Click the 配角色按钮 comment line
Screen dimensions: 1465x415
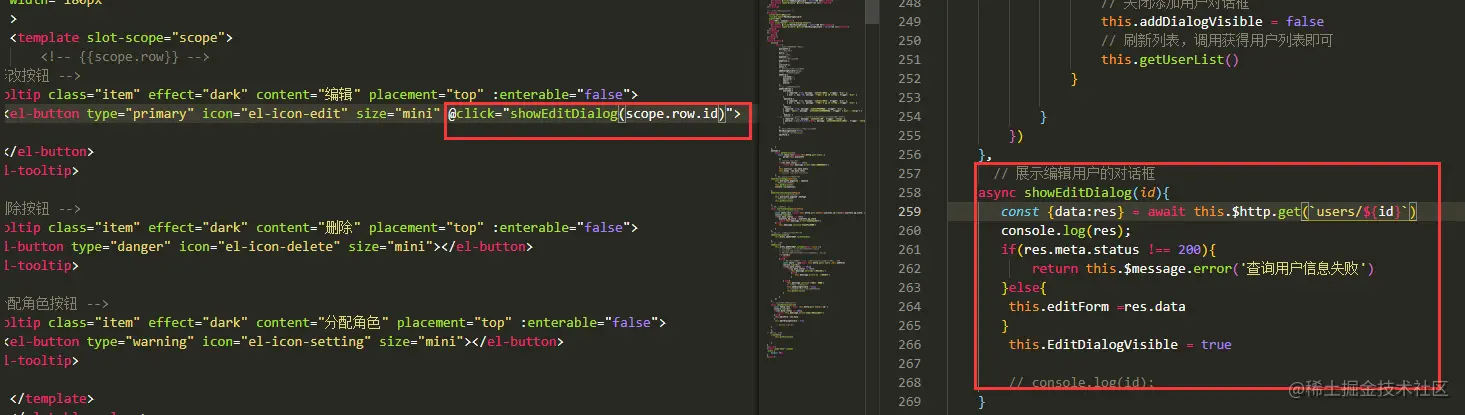pos(55,304)
